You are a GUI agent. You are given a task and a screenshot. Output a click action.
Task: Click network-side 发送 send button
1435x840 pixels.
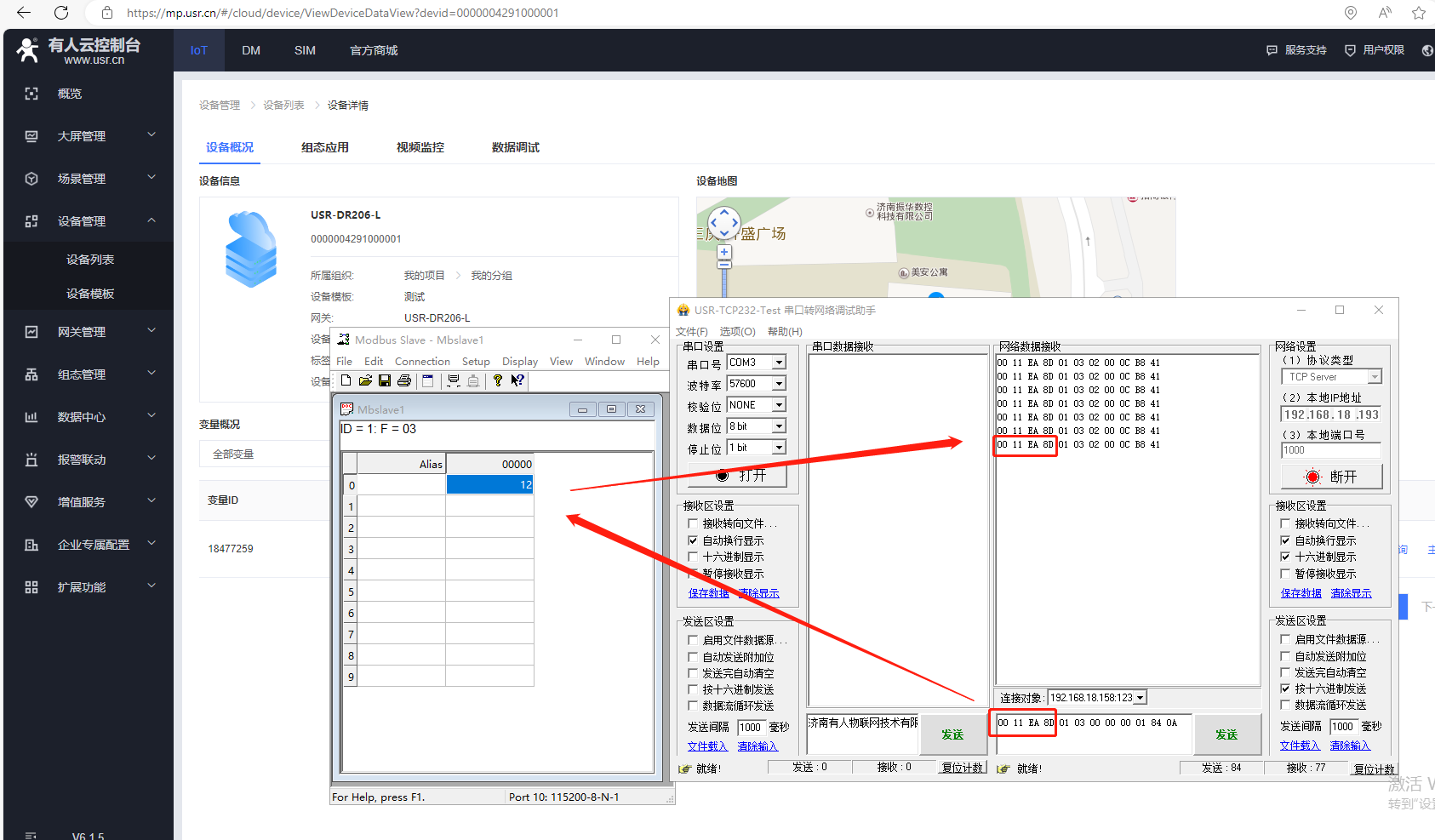point(1226,734)
